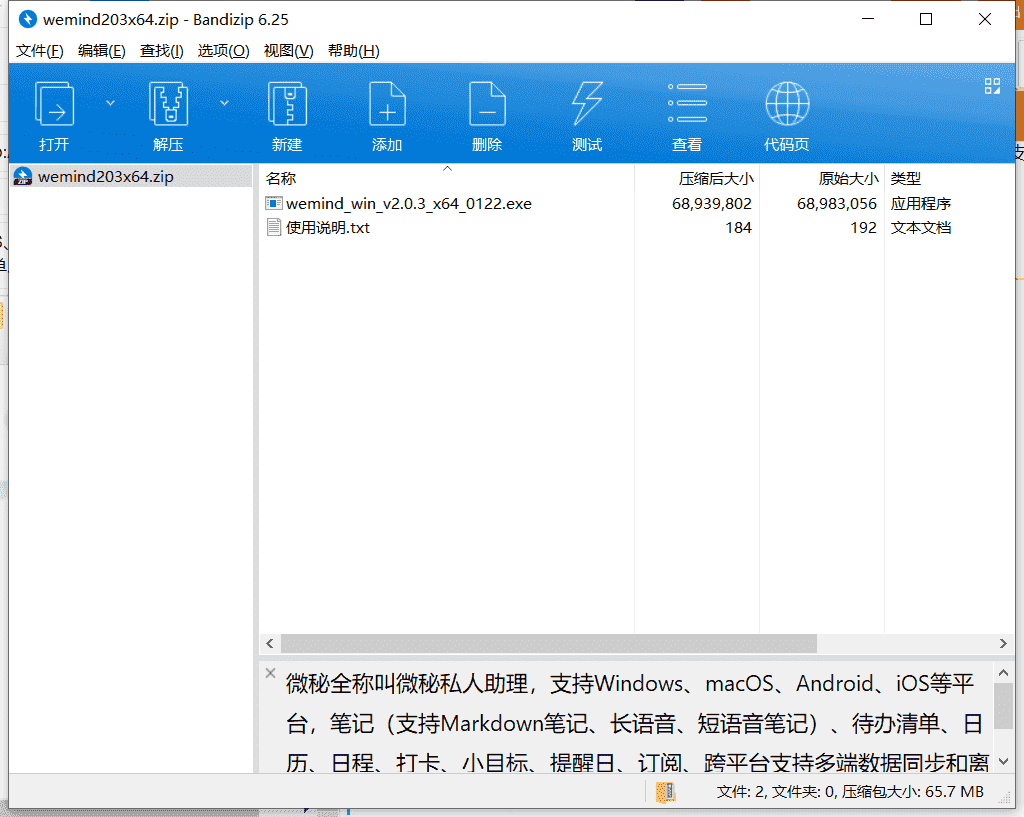Click the View (查看) list icon
The width and height of the screenshot is (1024, 817).
point(687,103)
